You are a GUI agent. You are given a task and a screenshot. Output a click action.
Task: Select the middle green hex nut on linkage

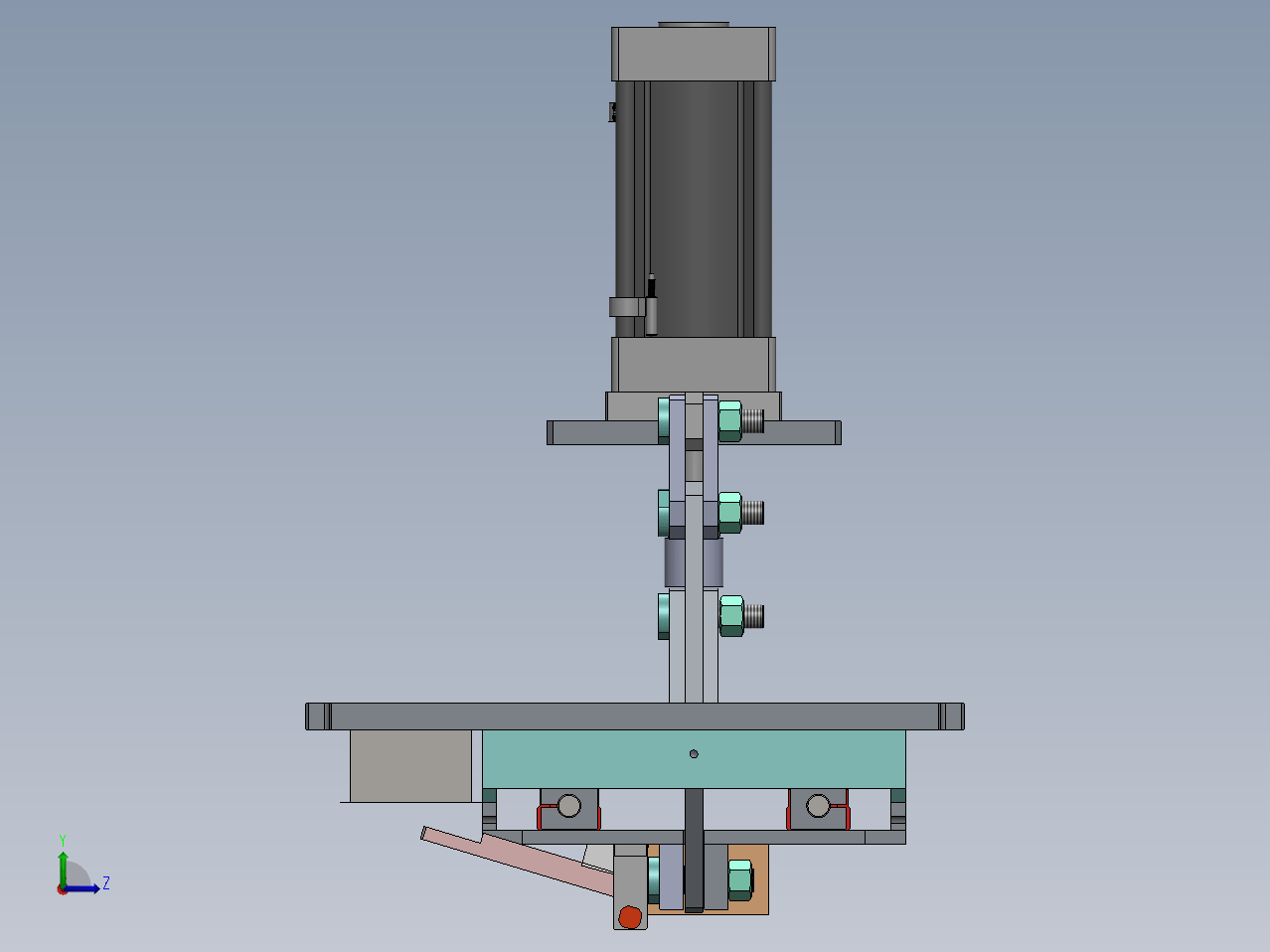730,513
